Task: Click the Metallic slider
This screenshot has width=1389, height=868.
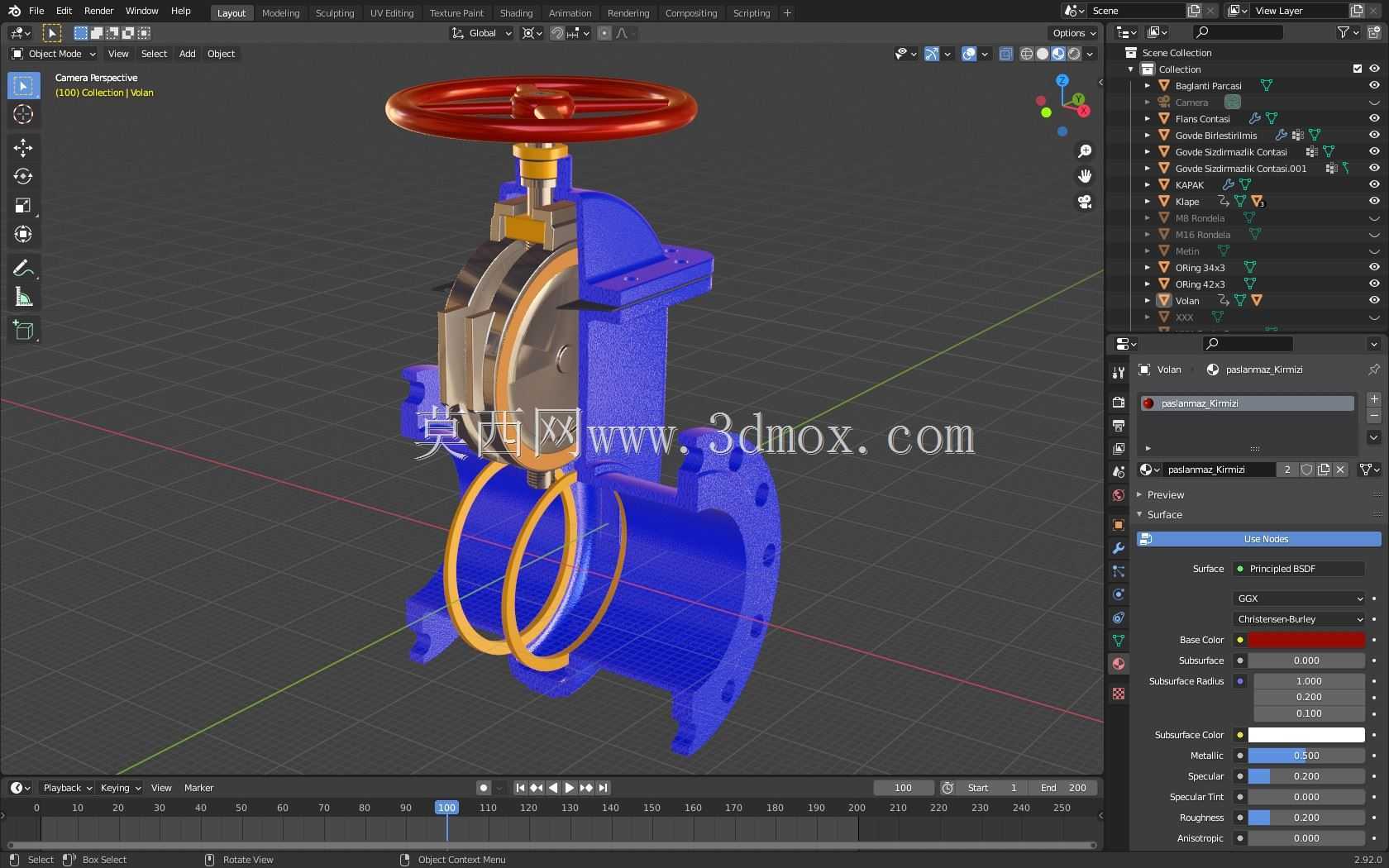Action: click(x=1306, y=756)
